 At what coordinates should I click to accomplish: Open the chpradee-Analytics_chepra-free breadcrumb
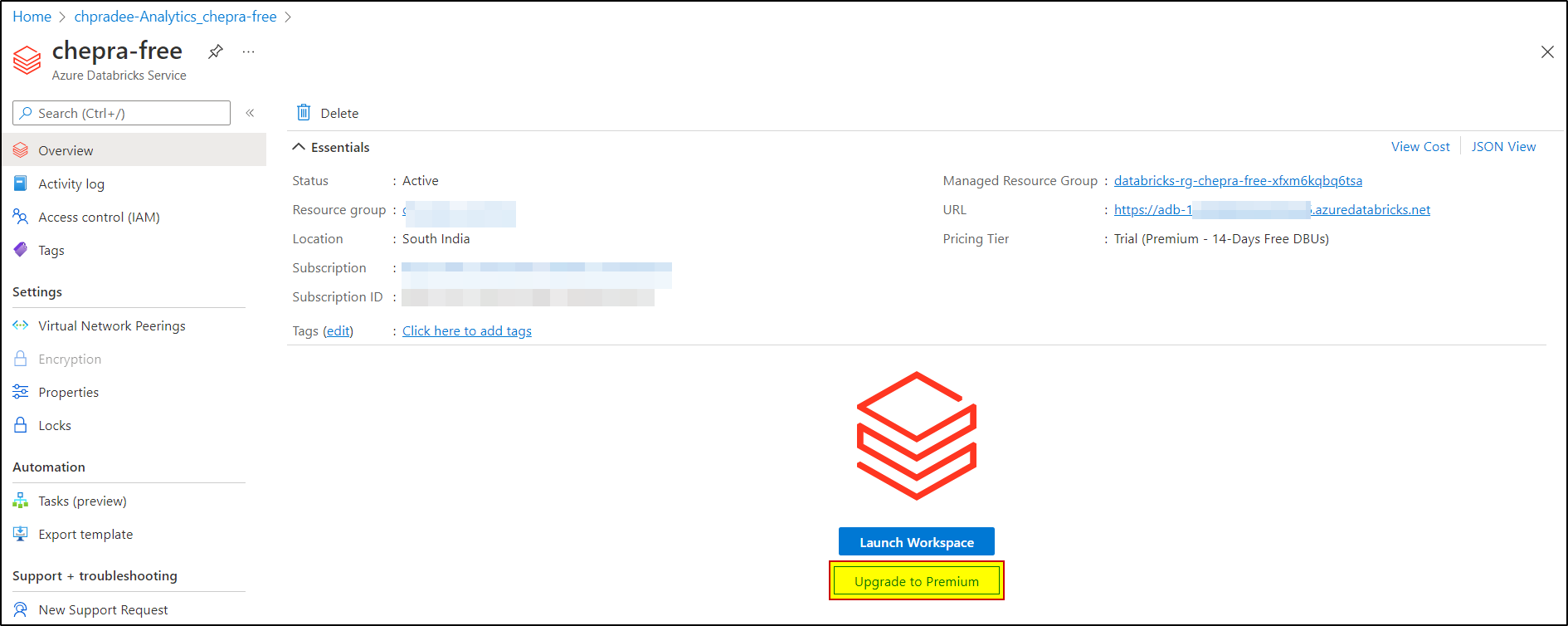point(175,17)
